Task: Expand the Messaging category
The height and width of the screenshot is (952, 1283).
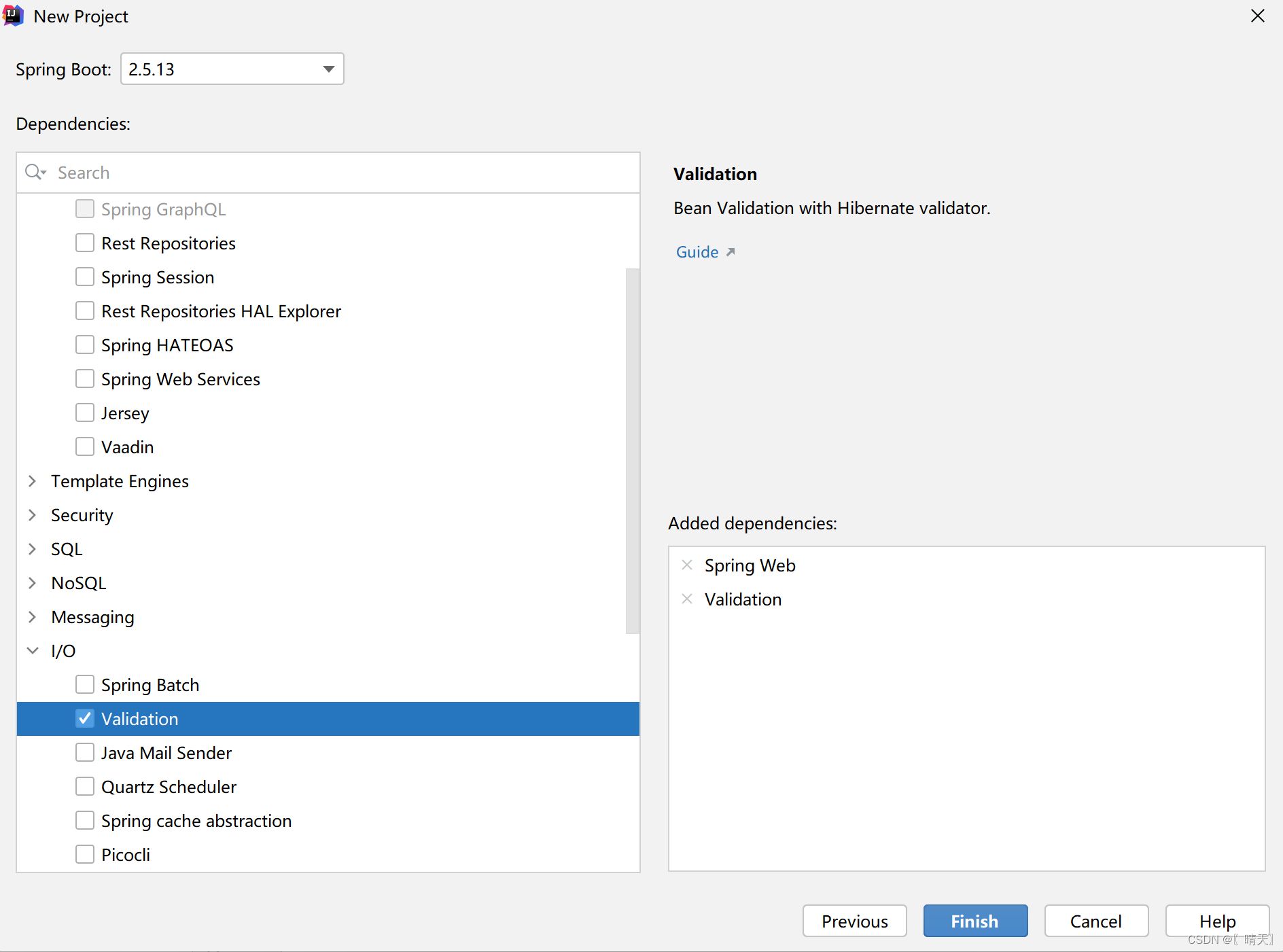Action: tap(32, 617)
